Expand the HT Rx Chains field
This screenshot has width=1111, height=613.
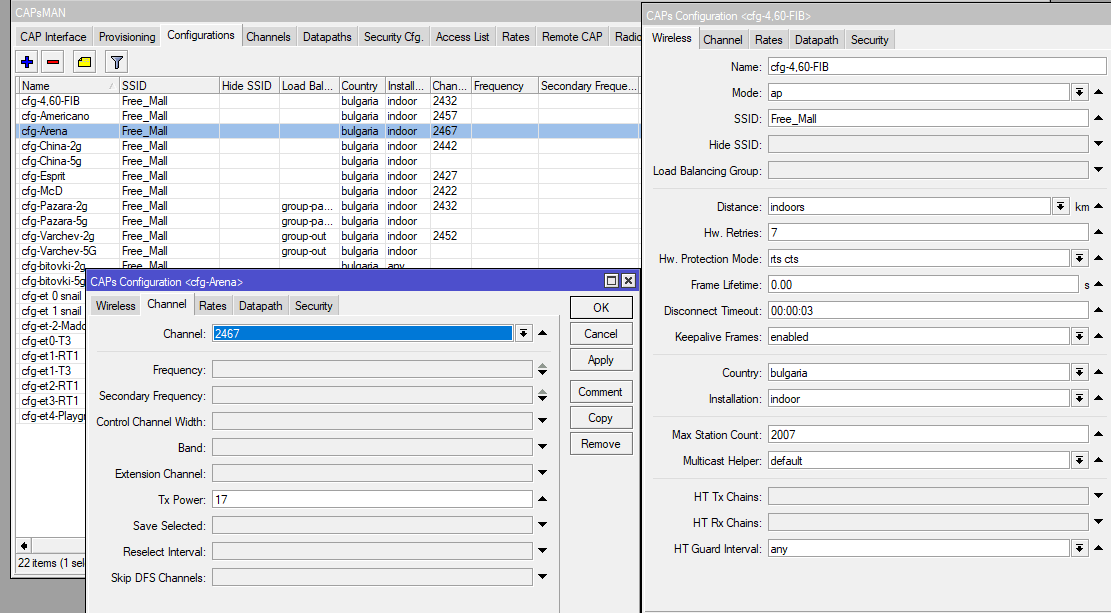point(1099,522)
